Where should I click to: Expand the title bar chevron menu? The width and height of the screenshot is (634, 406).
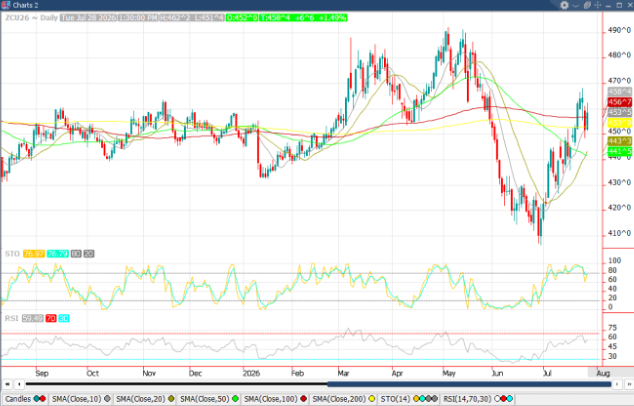point(576,5)
